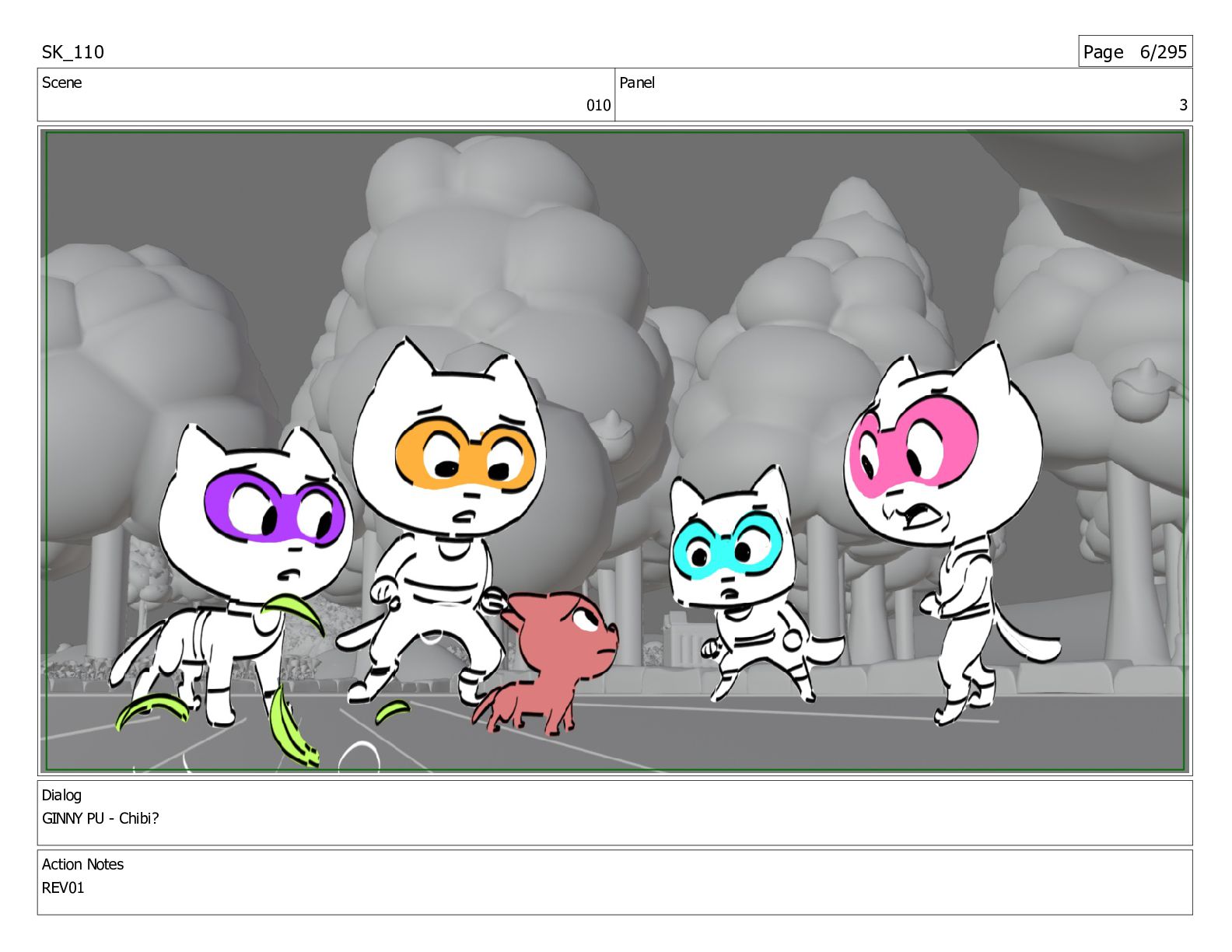This screenshot has width=1232, height=952.
Task: Click the Scene label
Action: point(61,82)
